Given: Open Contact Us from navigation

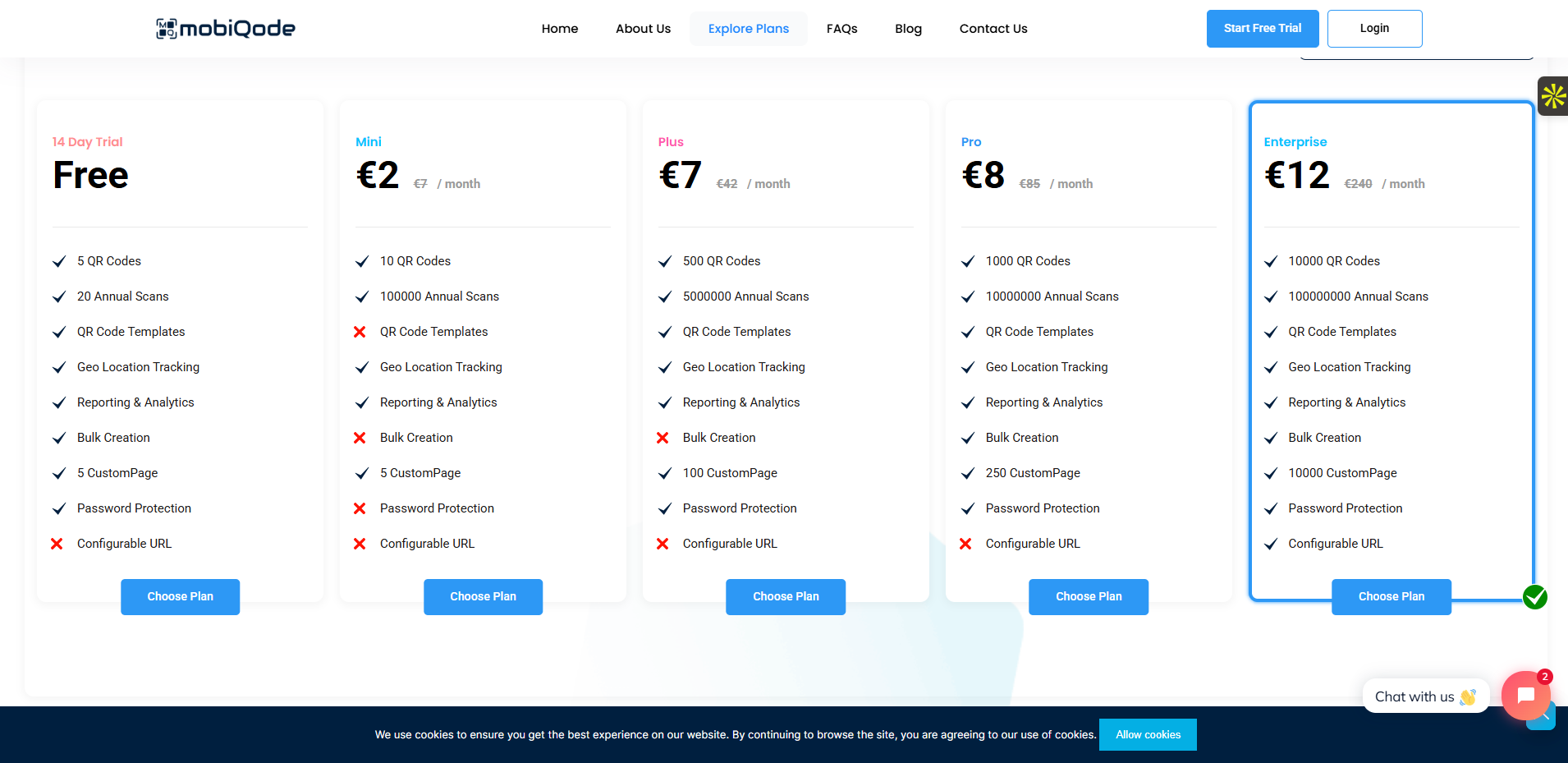Looking at the screenshot, I should (993, 29).
